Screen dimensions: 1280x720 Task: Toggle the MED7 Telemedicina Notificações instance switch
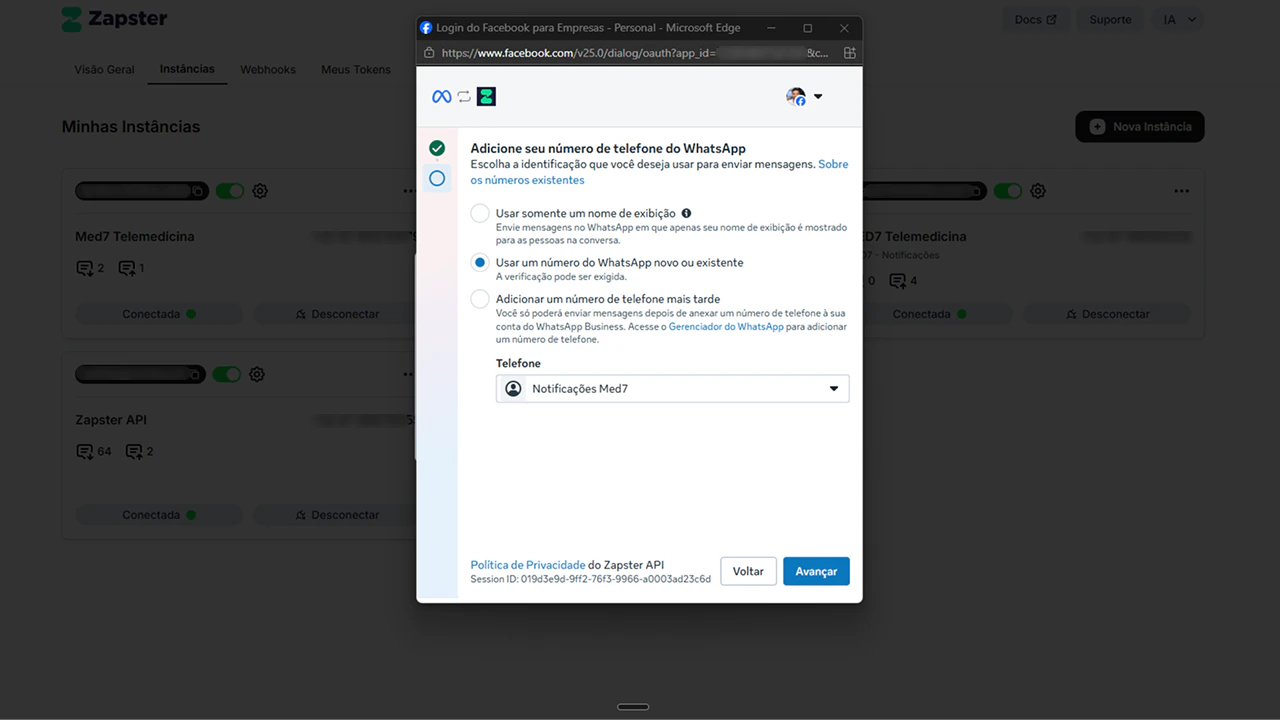[x=1008, y=191]
